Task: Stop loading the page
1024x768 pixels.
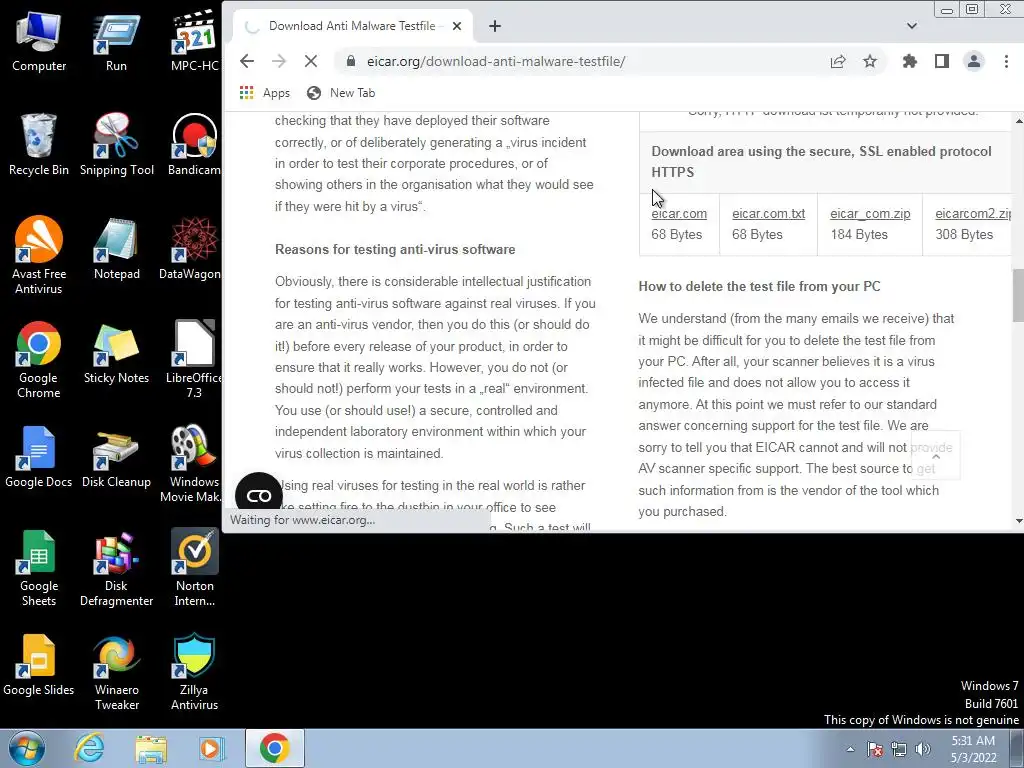Action: pyautogui.click(x=311, y=61)
